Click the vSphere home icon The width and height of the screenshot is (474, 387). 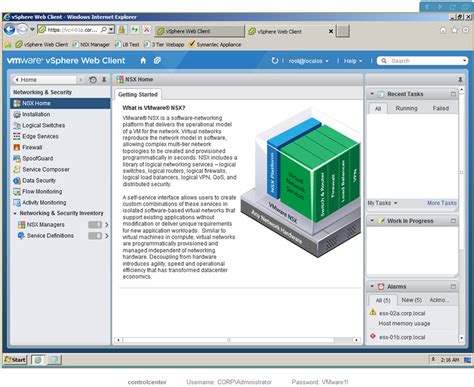coord(143,61)
